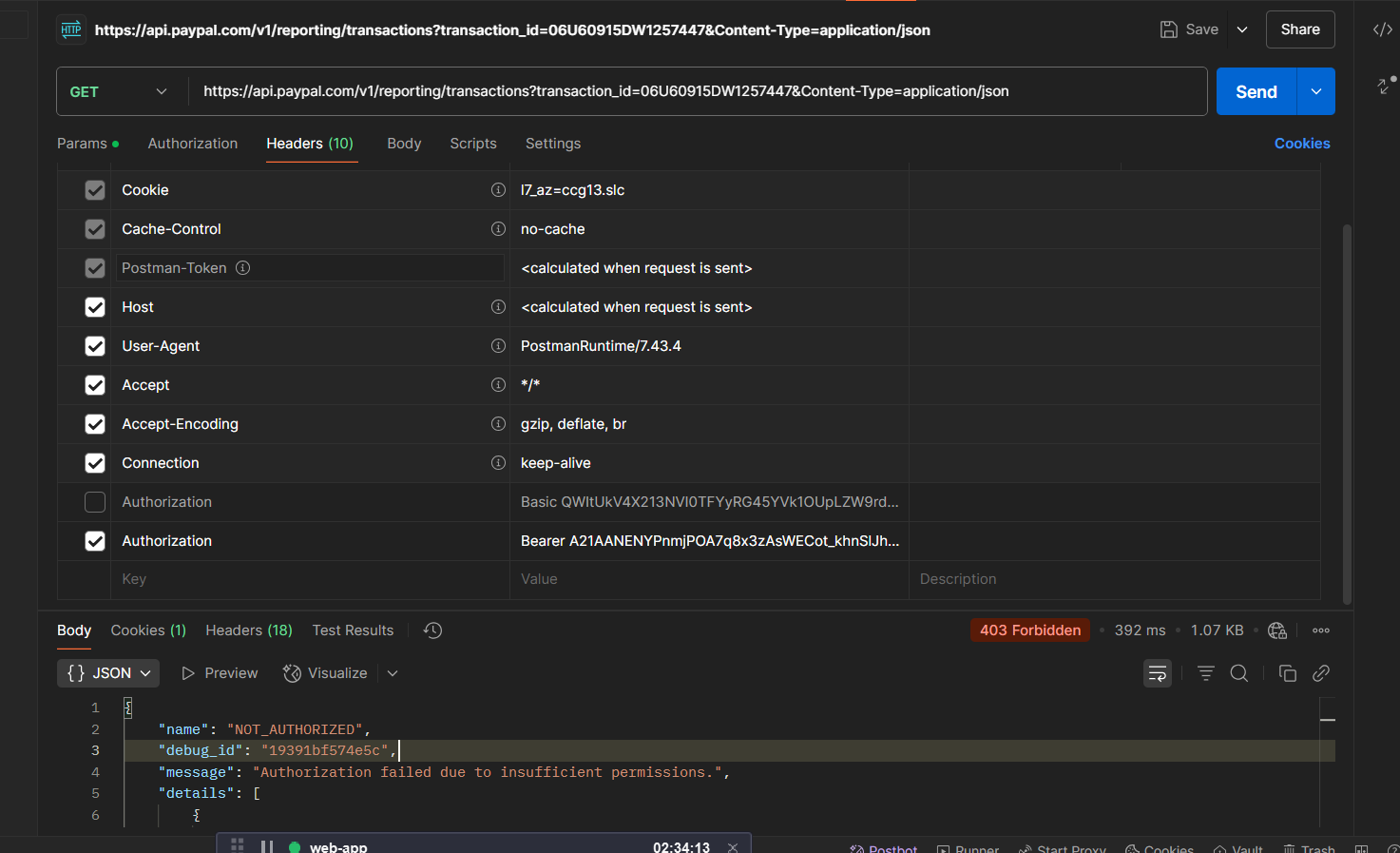This screenshot has width=1400, height=853.
Task: Expand the Send button options arrow
Action: point(1316,91)
